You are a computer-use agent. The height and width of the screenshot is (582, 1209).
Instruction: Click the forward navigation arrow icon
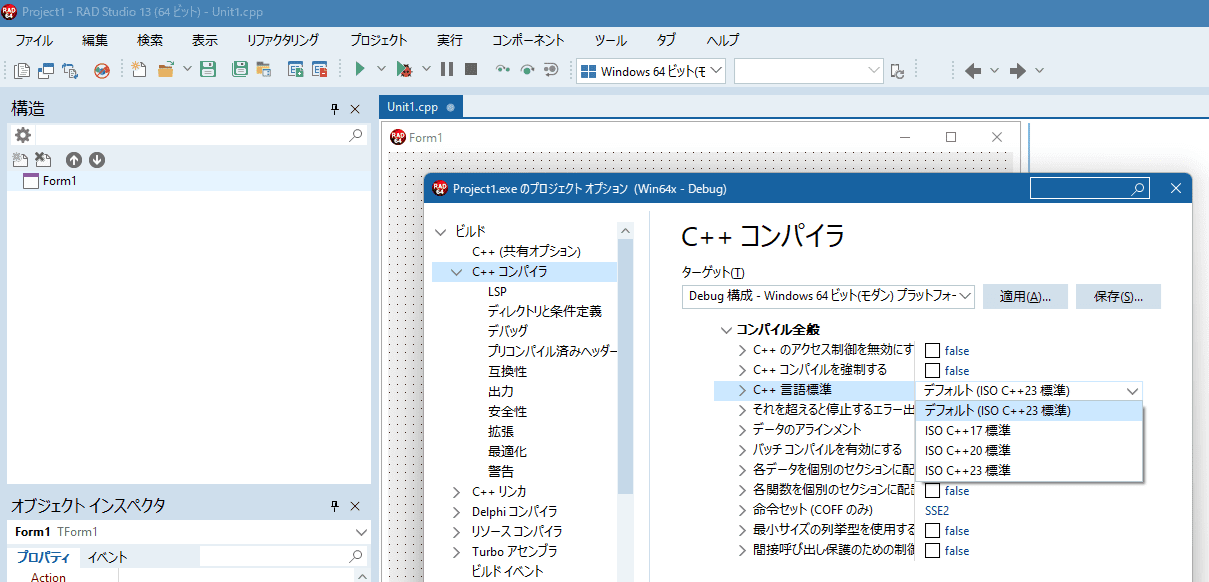1018,71
